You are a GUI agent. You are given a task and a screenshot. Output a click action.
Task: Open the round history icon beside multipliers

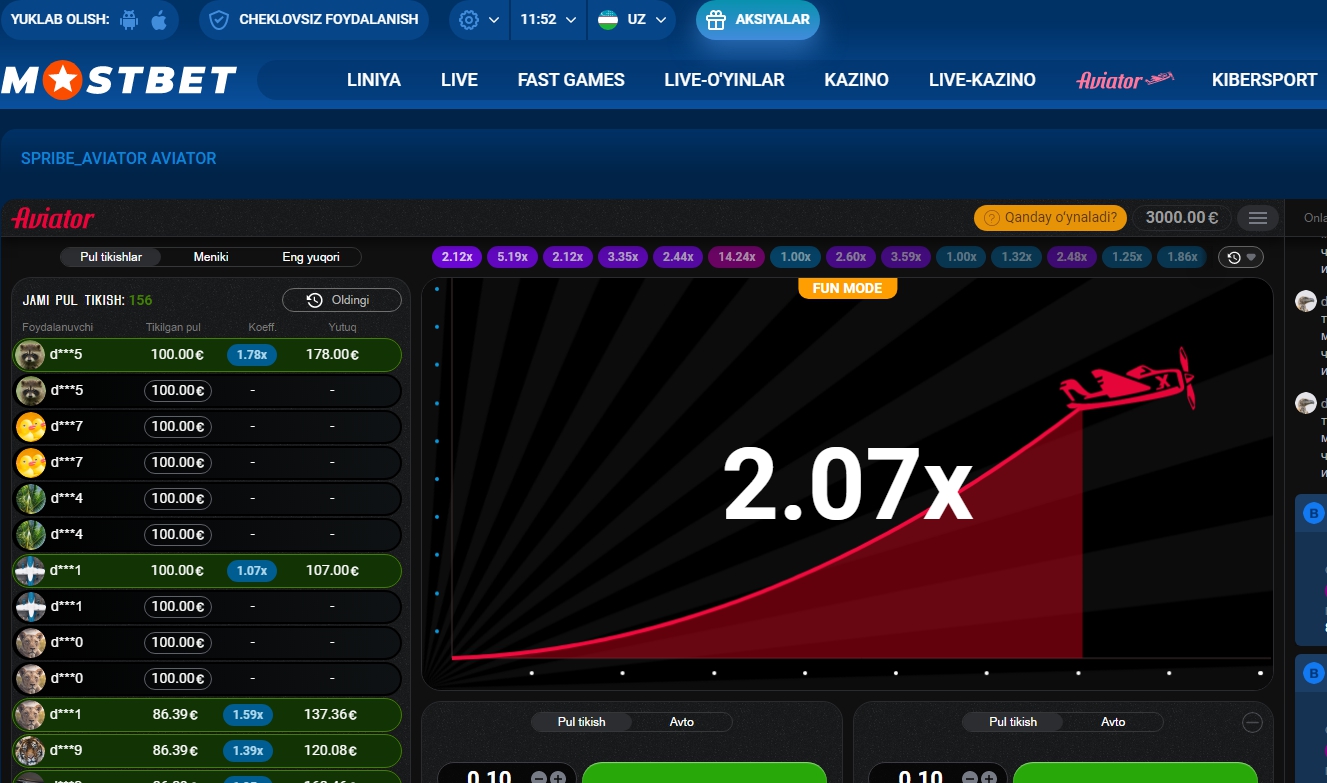click(x=1240, y=257)
